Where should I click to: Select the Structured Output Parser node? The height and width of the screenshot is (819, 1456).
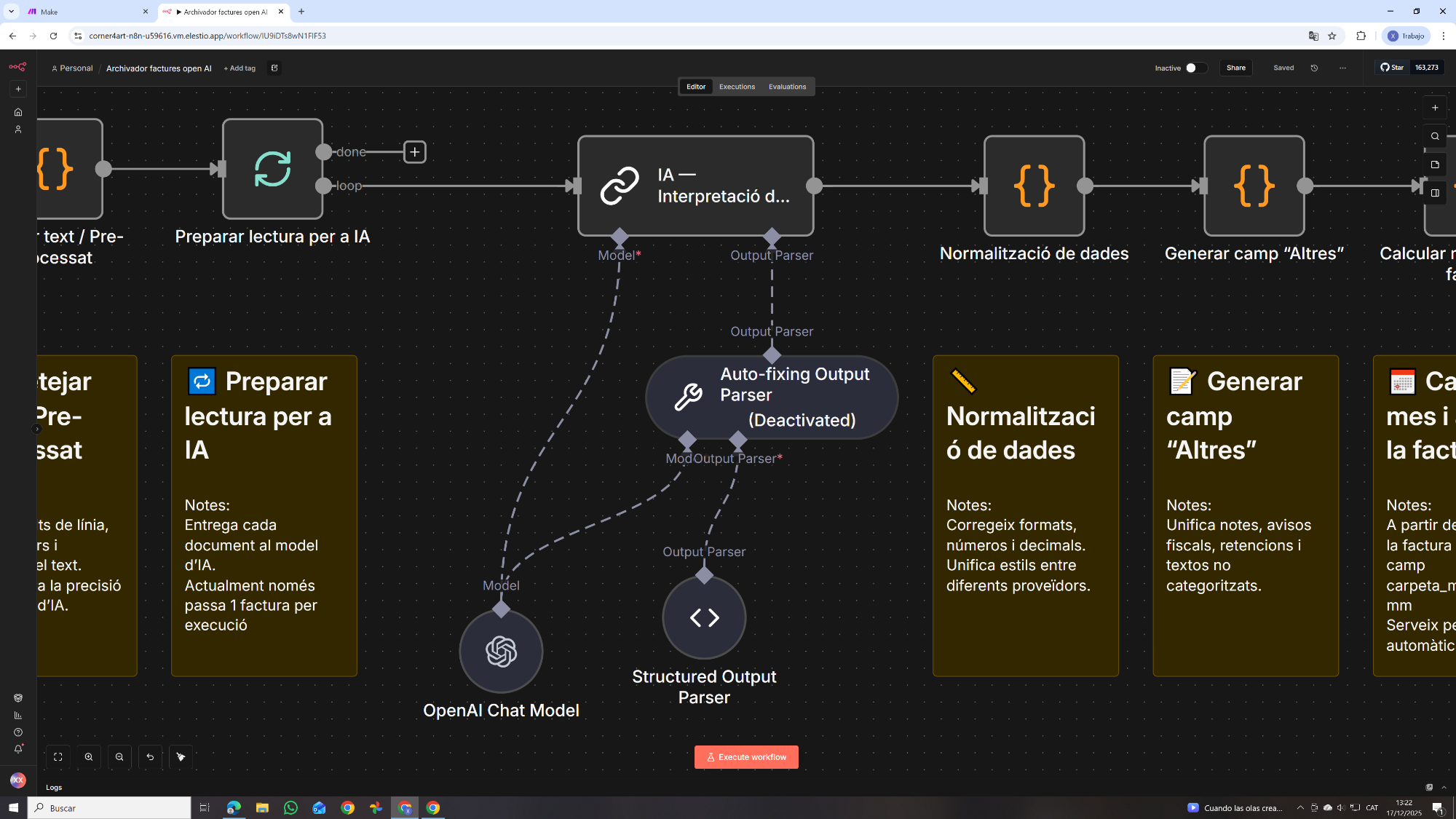point(704,618)
